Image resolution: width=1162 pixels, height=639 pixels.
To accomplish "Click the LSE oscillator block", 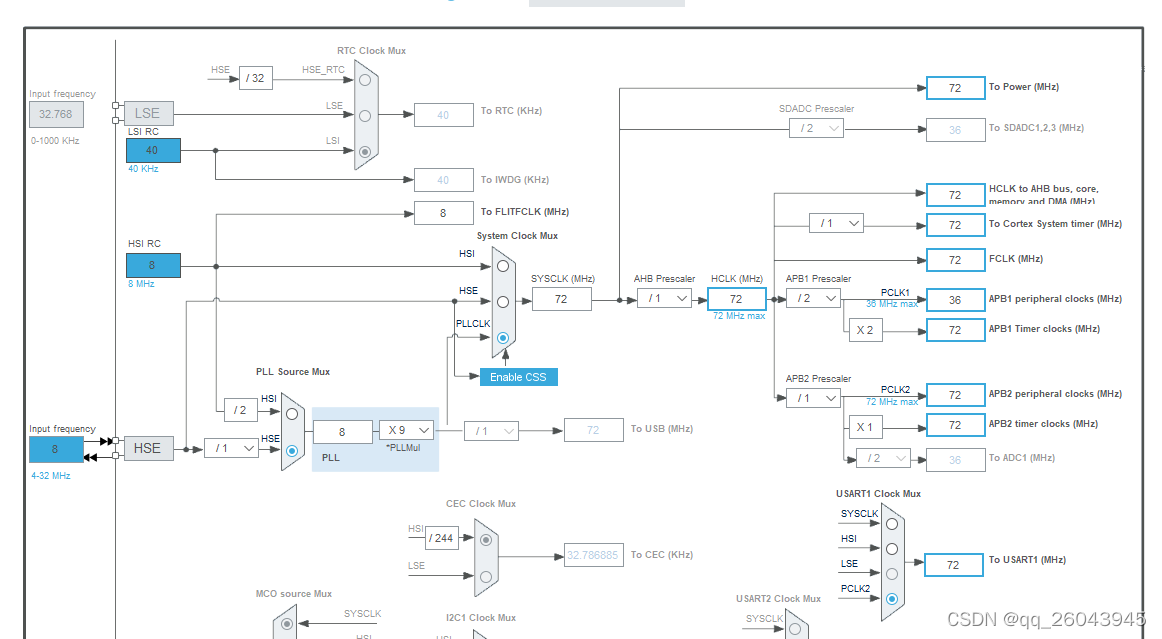I will point(148,113).
